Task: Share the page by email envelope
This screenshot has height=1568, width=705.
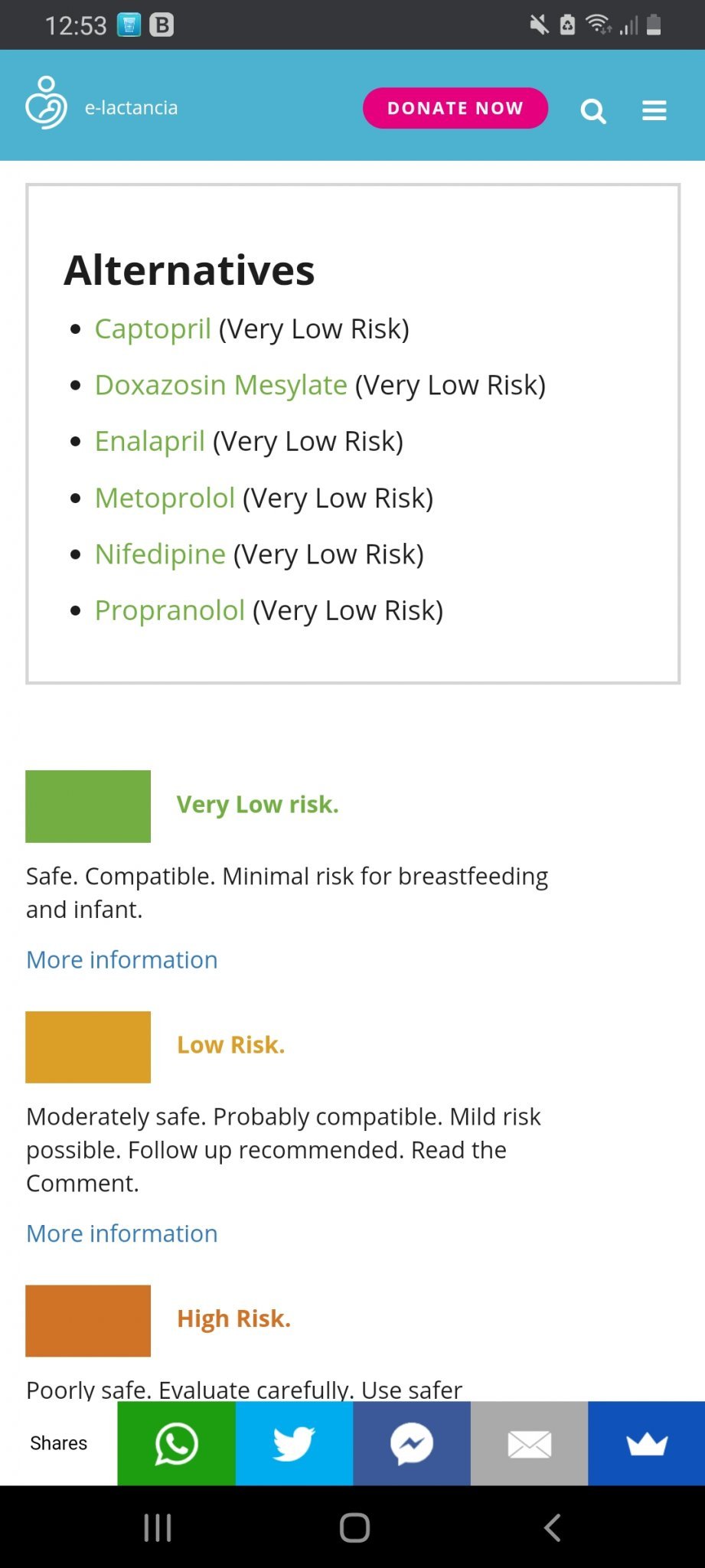Action: coord(529,1443)
